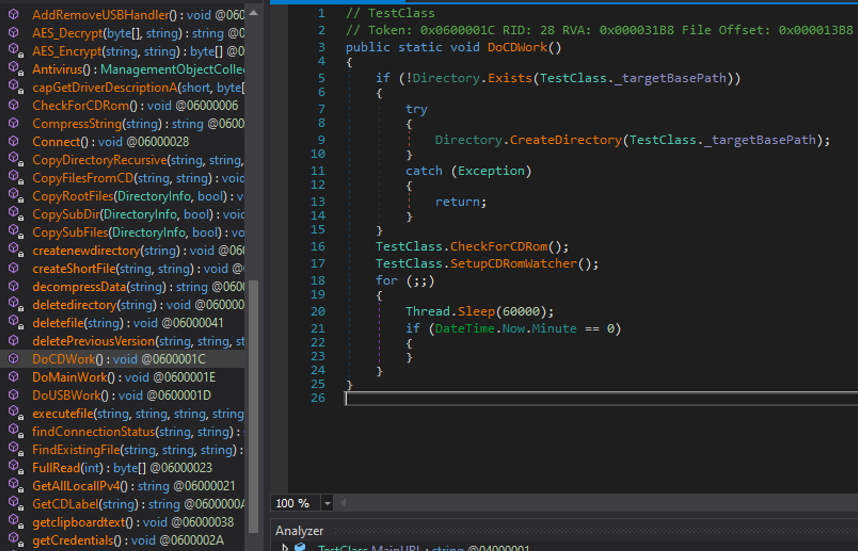858x551 pixels.
Task: Open the GetAllLocalIPv4() method entry
Action: [x=134, y=486]
